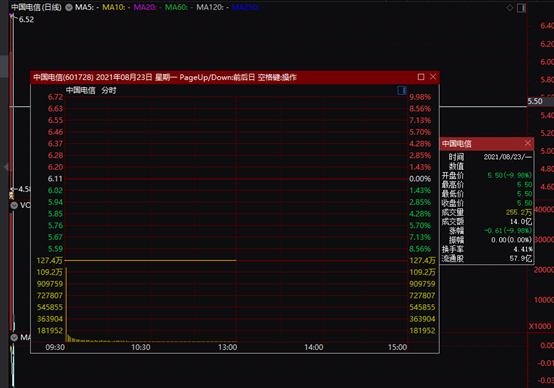The image size is (554, 388).
Task: Click the 13:00 time axis marker
Action: (x=228, y=347)
